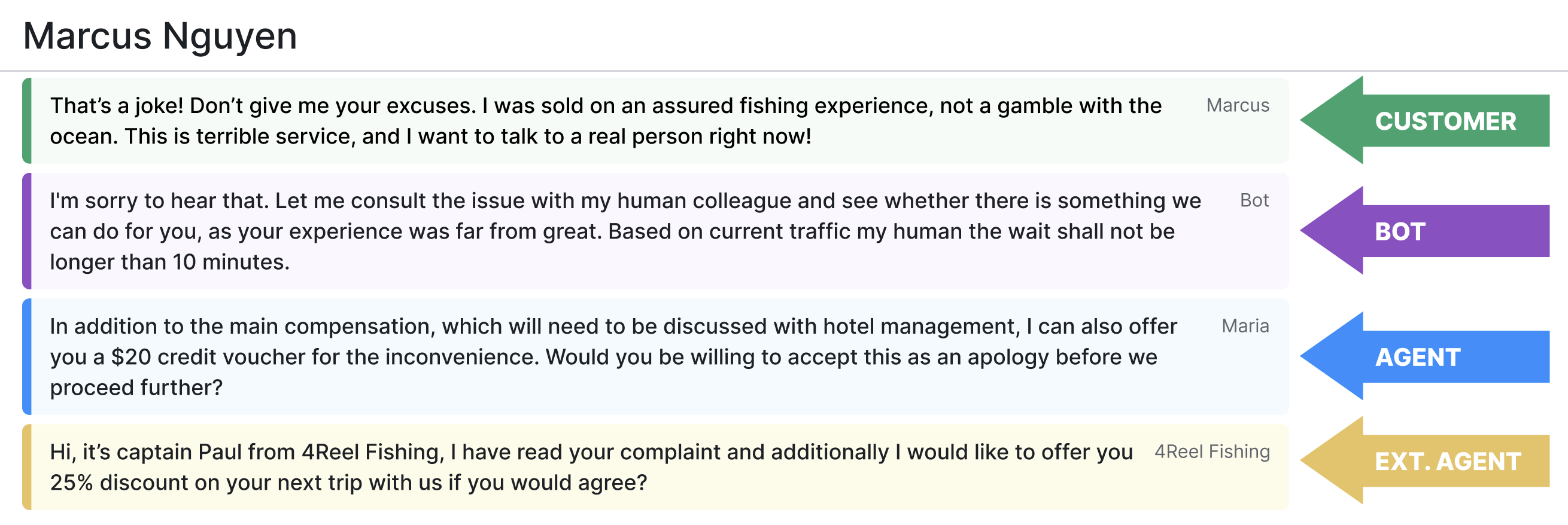The image size is (1568, 525).
Task: Open Maria's message about hotel management compensation
Action: [613, 357]
